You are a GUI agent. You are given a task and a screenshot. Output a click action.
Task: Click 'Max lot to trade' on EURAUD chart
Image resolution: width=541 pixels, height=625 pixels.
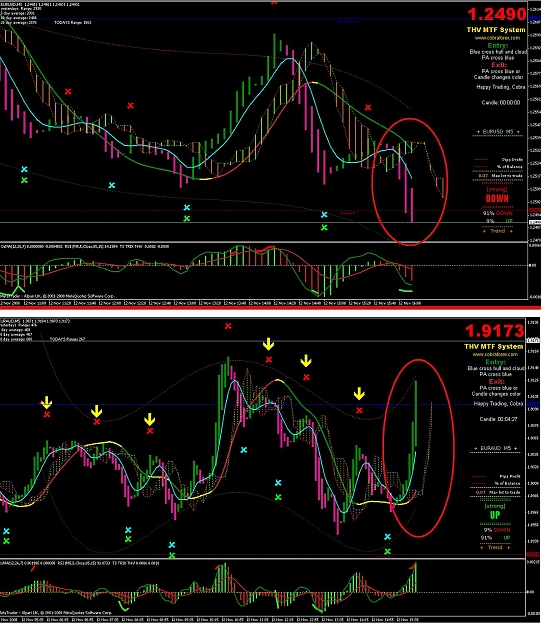tap(505, 492)
